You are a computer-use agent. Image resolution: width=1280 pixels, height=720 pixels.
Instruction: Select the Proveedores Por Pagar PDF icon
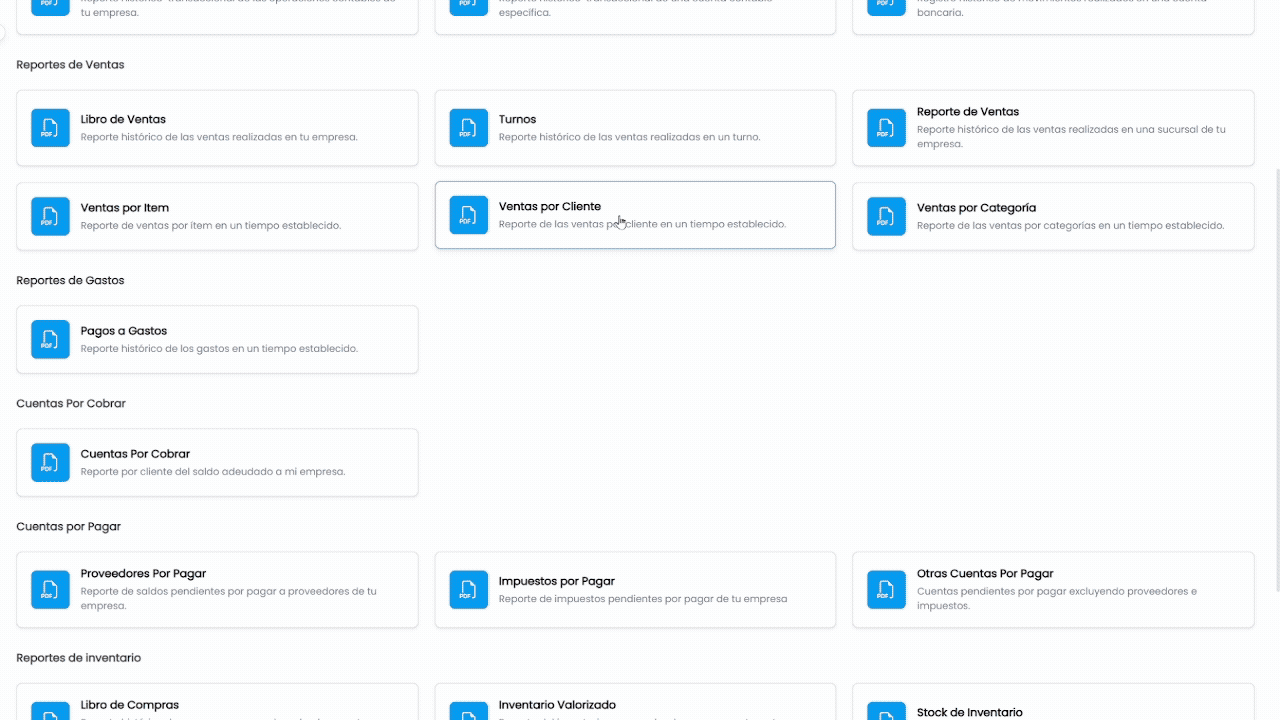point(50,590)
